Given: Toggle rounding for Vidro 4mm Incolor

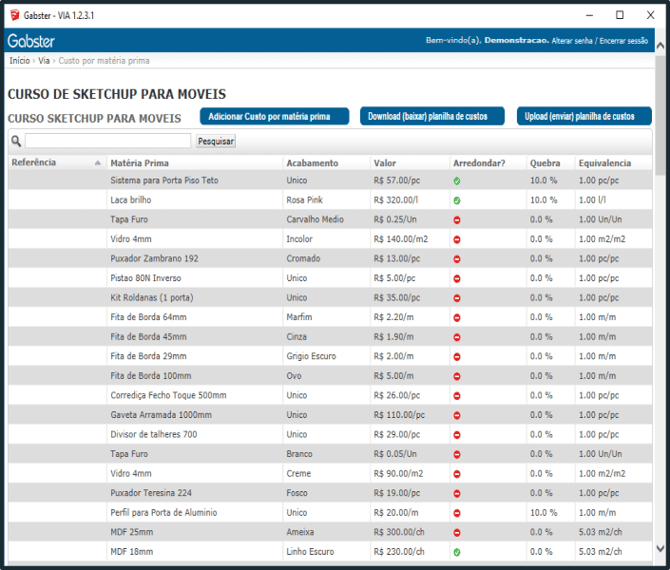Looking at the screenshot, I should click(x=457, y=239).
